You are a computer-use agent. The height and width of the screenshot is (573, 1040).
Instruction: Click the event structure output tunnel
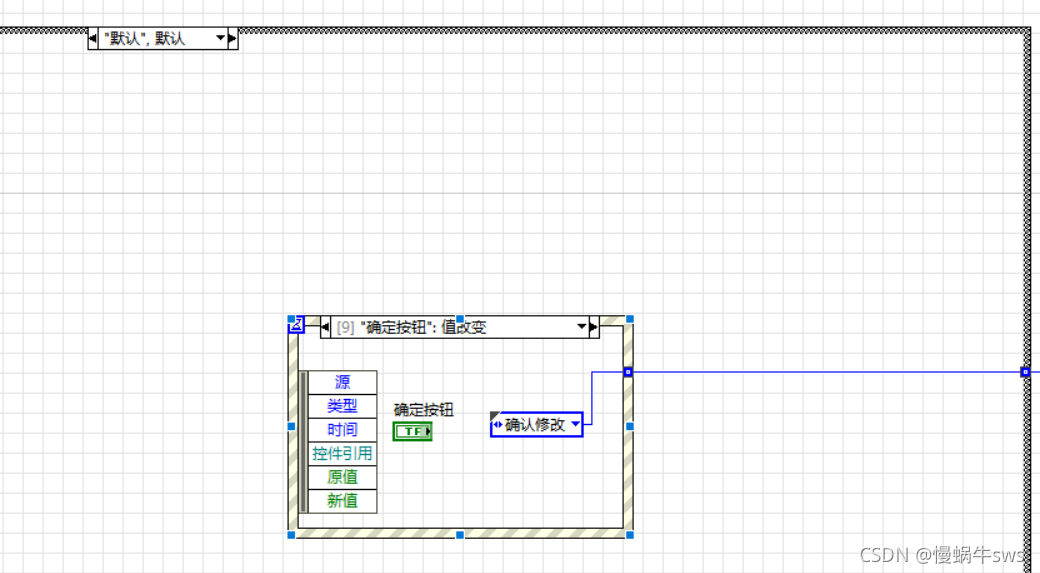pos(628,372)
